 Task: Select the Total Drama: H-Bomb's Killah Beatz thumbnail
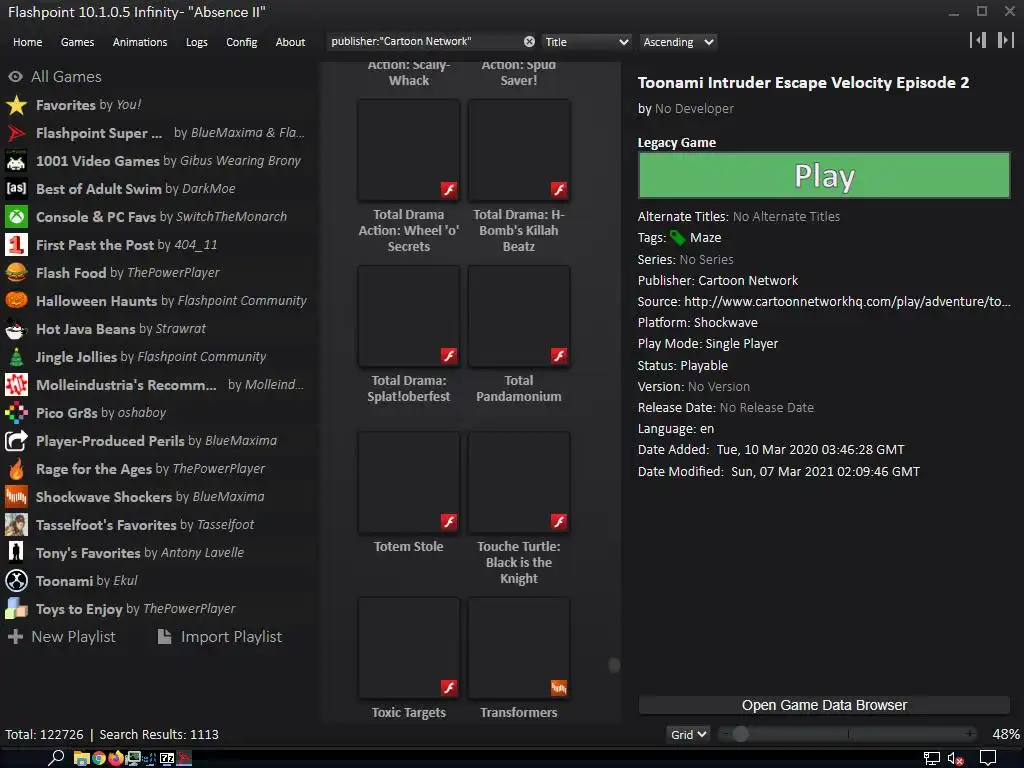pyautogui.click(x=519, y=150)
